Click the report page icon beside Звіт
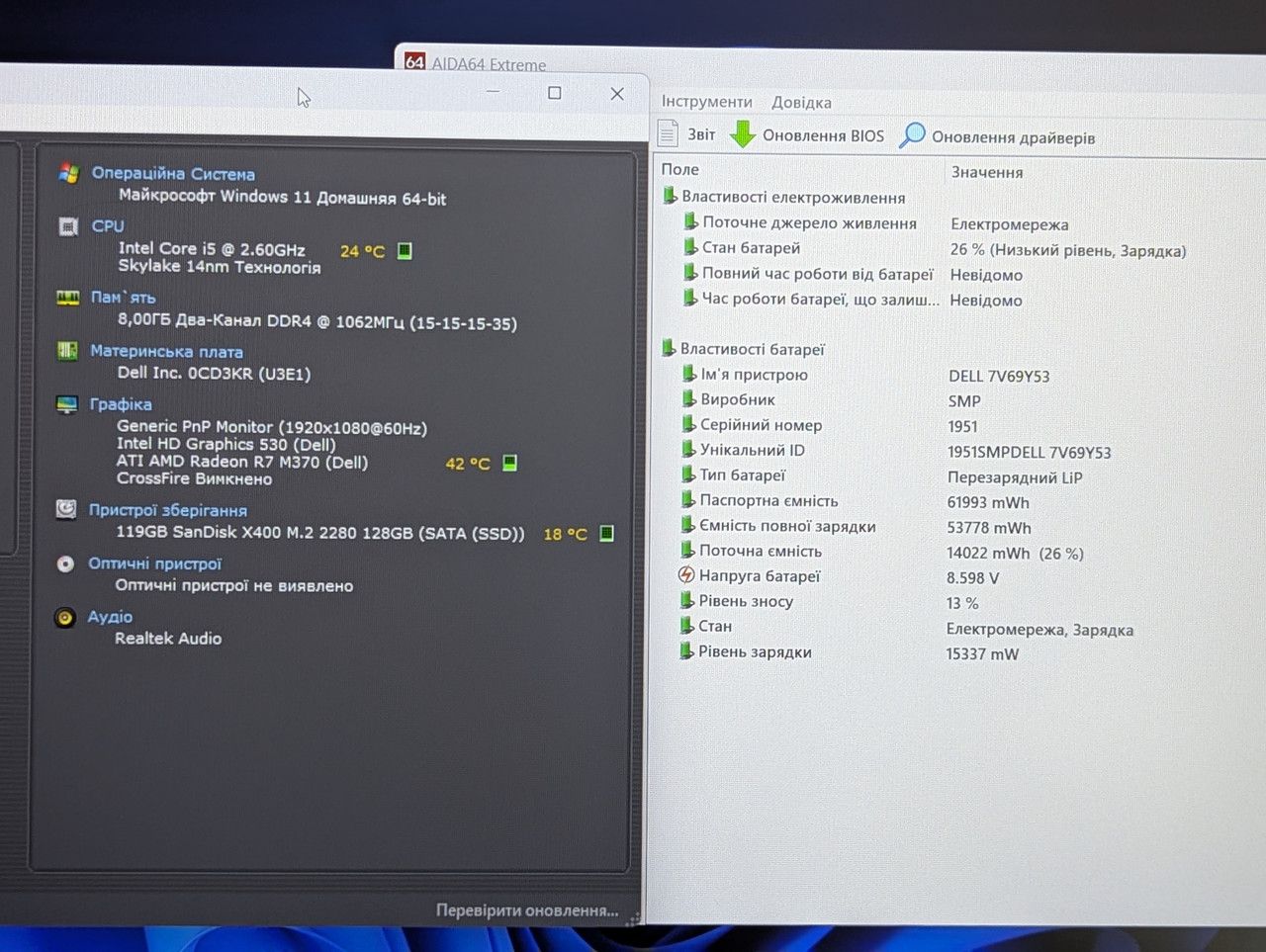 (670, 133)
